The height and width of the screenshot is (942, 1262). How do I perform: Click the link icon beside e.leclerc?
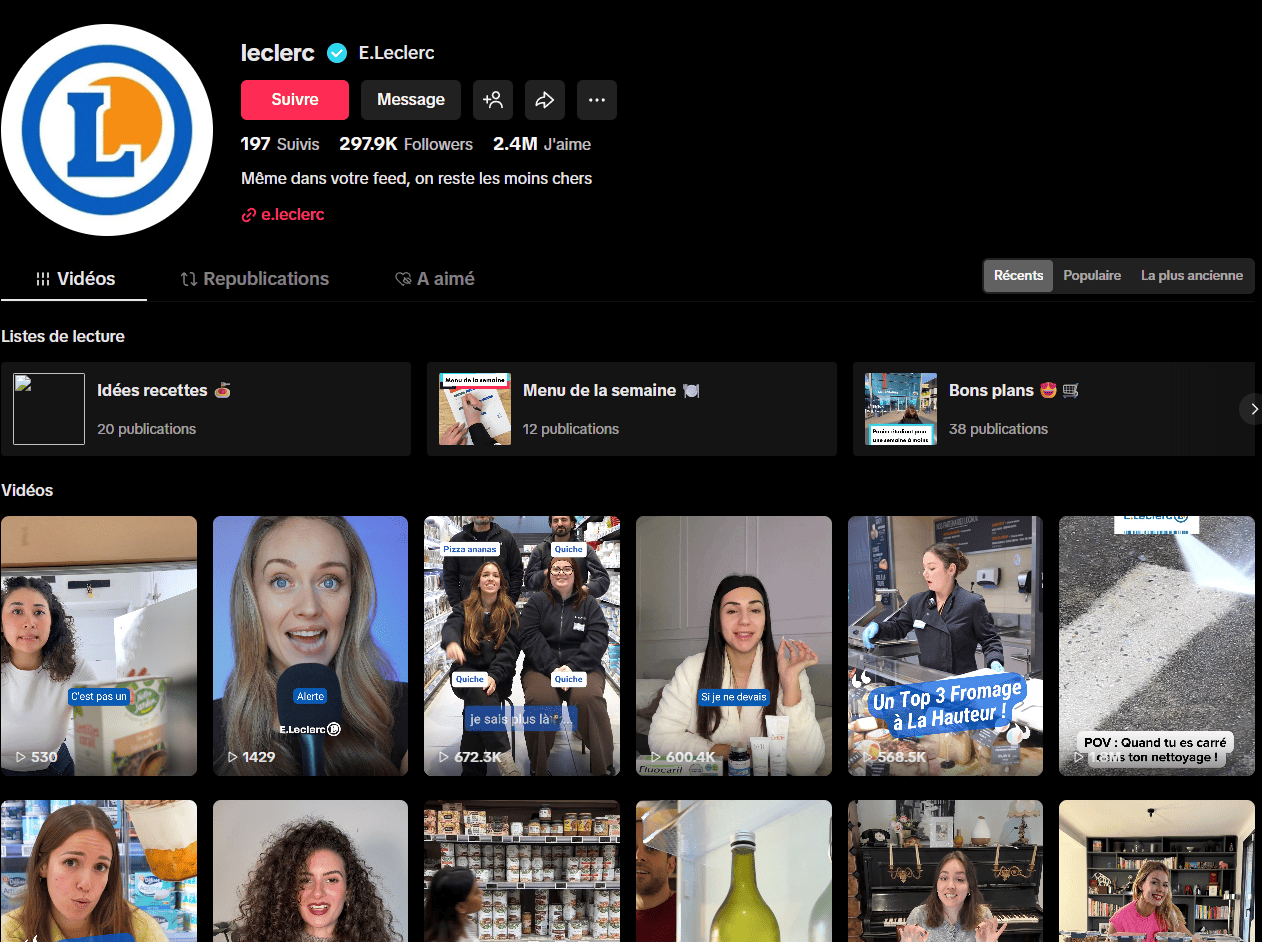pyautogui.click(x=249, y=215)
